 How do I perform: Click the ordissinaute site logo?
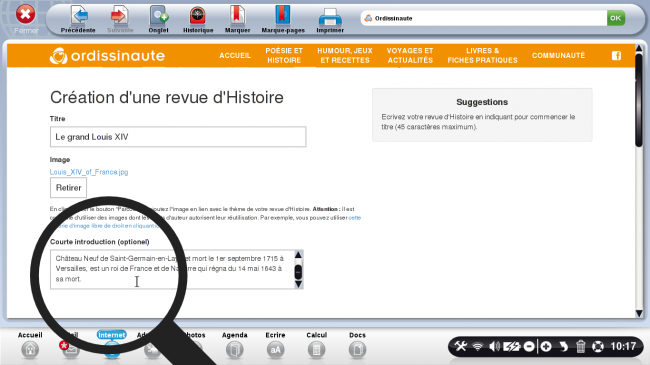107,56
